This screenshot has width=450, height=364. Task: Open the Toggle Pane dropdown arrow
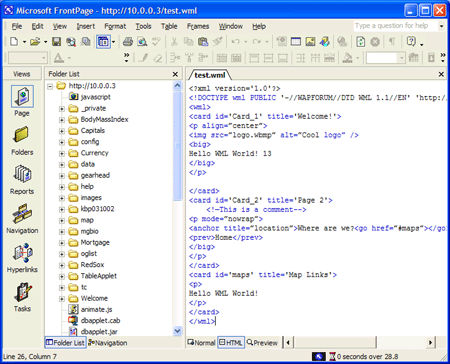point(114,42)
